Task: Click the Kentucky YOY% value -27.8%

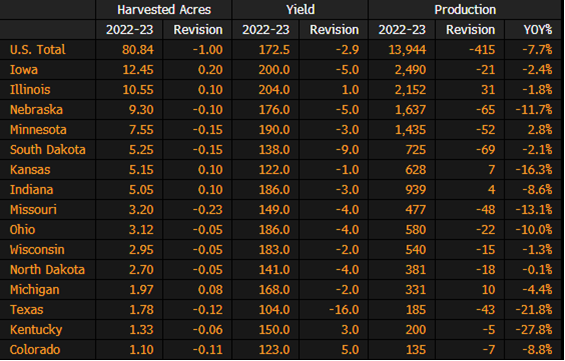Action: tap(534, 330)
